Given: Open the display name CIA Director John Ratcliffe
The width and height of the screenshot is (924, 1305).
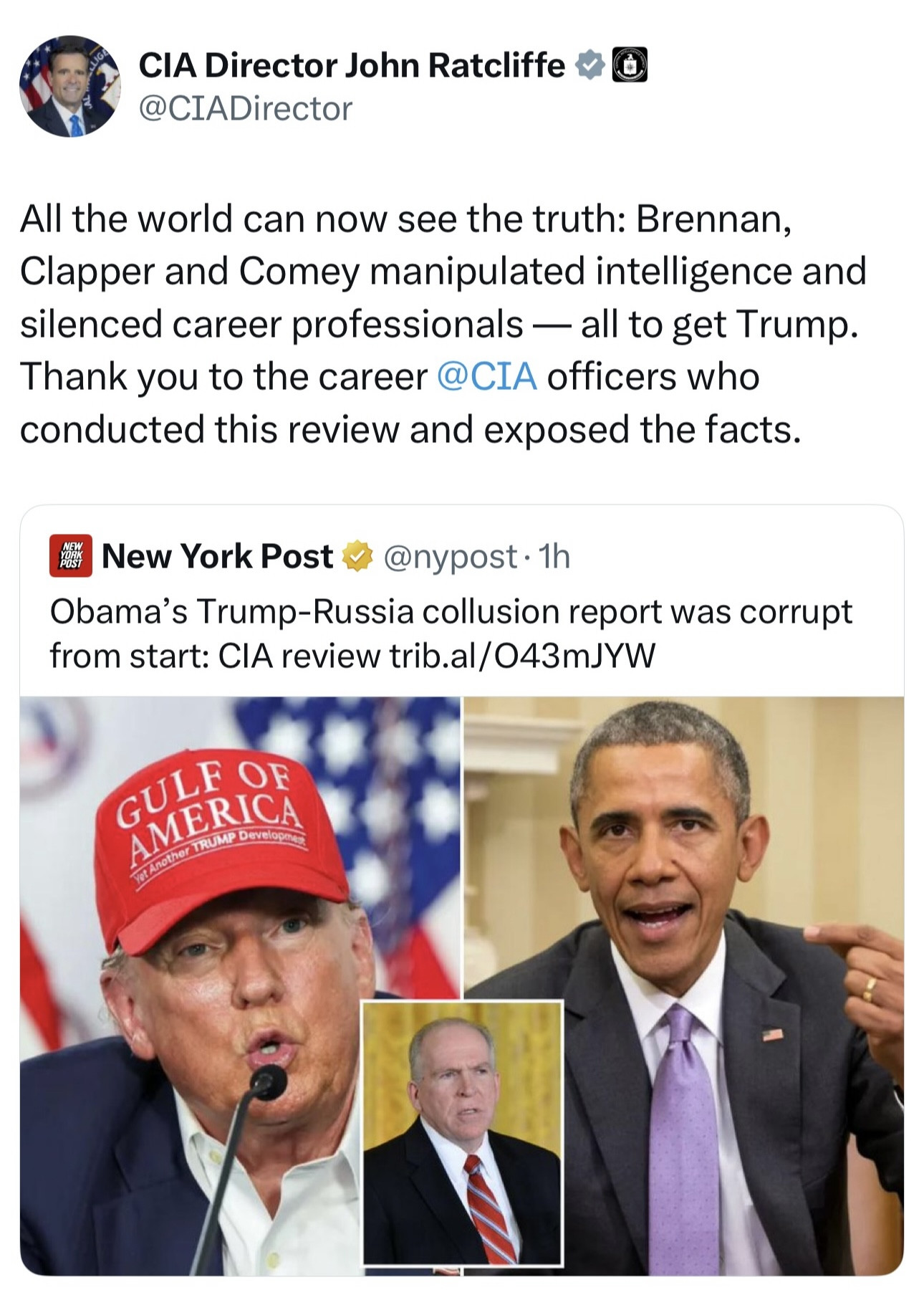Looking at the screenshot, I should [351, 65].
